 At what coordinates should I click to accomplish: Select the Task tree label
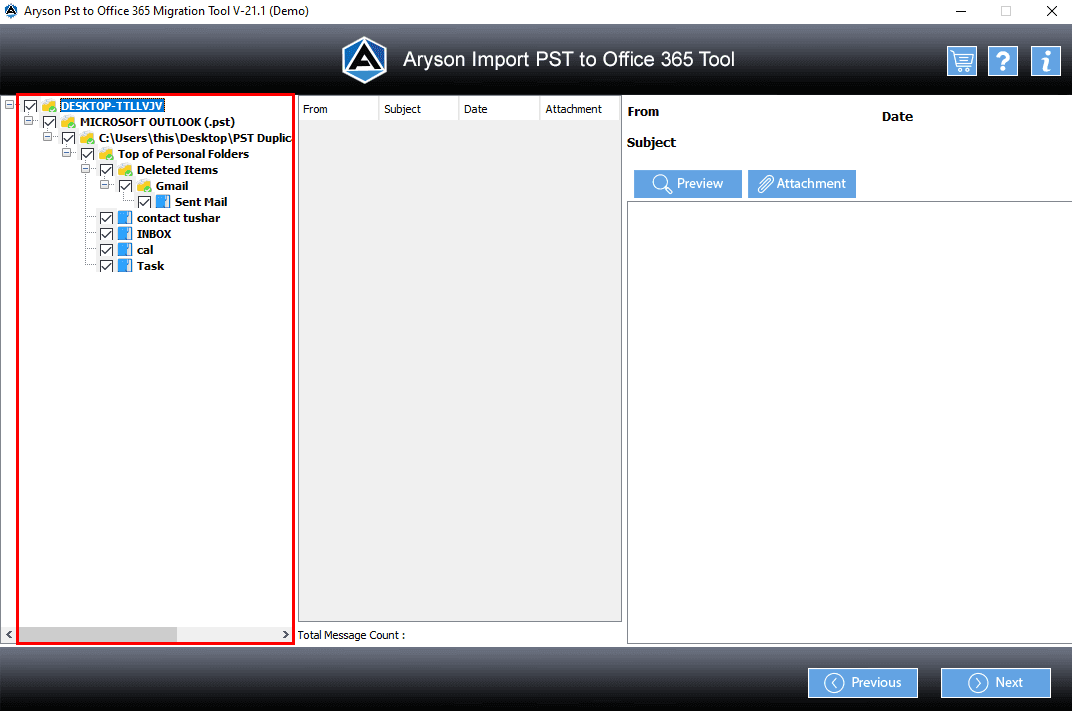pos(150,266)
